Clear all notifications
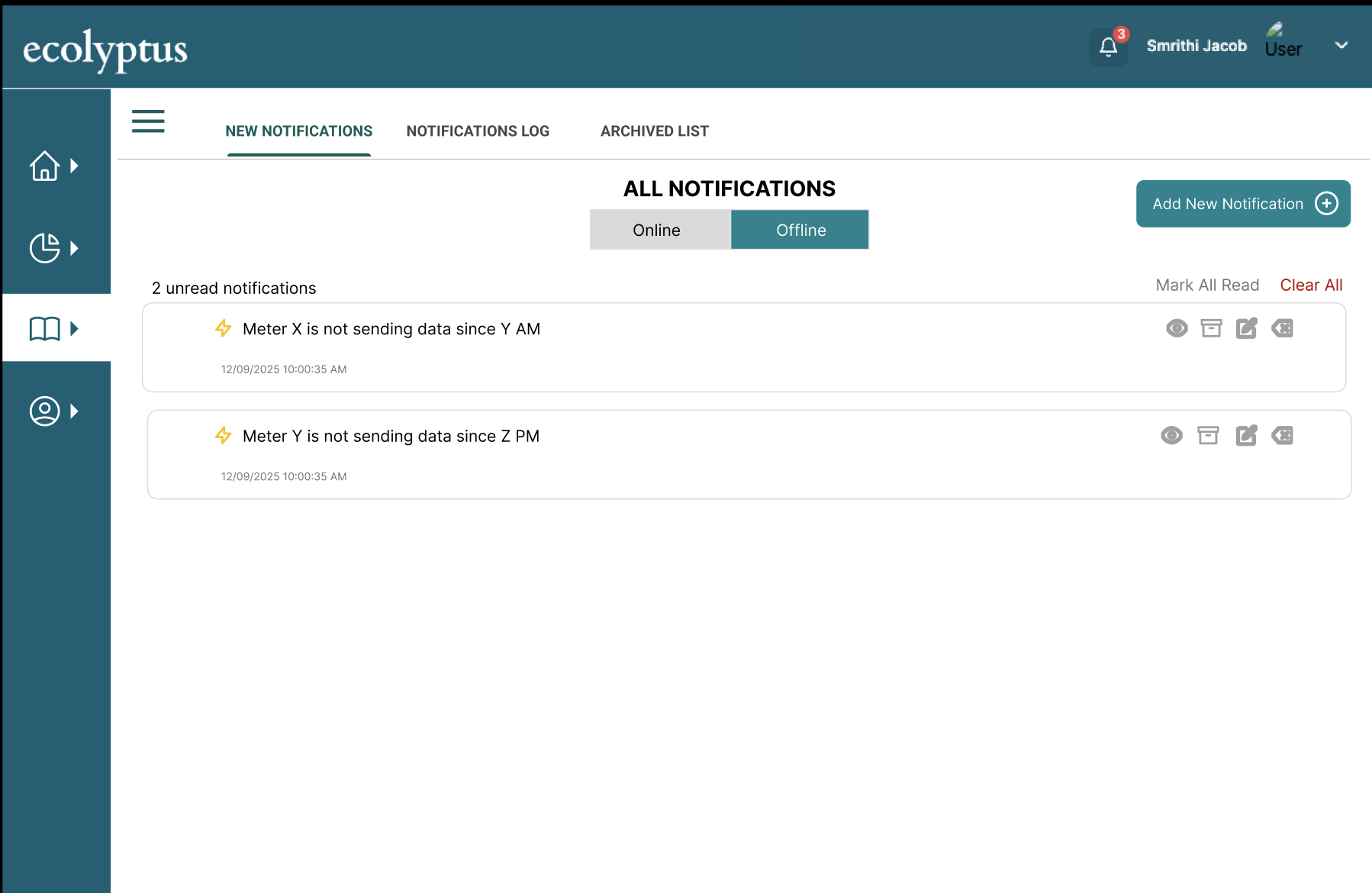1372x893 pixels. pos(1311,285)
